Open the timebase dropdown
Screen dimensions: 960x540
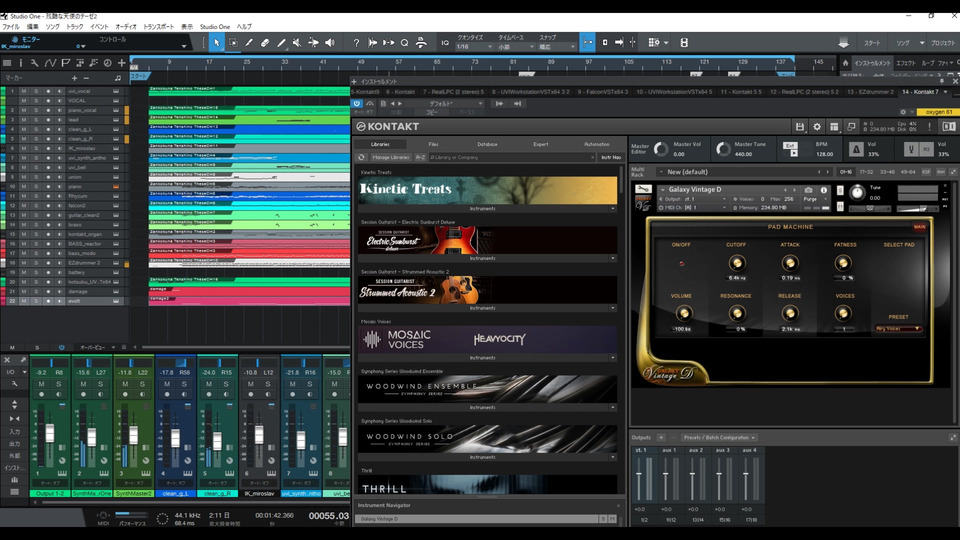click(515, 47)
